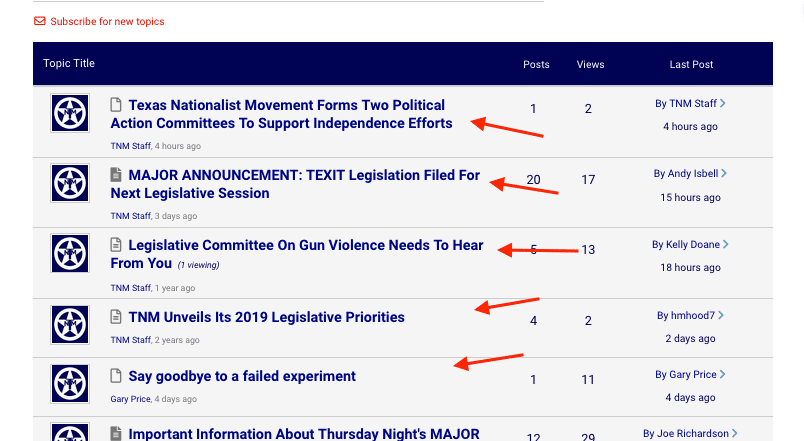Click '4 hours ago' last post time
This screenshot has height=441, width=804.
pyautogui.click(x=690, y=127)
